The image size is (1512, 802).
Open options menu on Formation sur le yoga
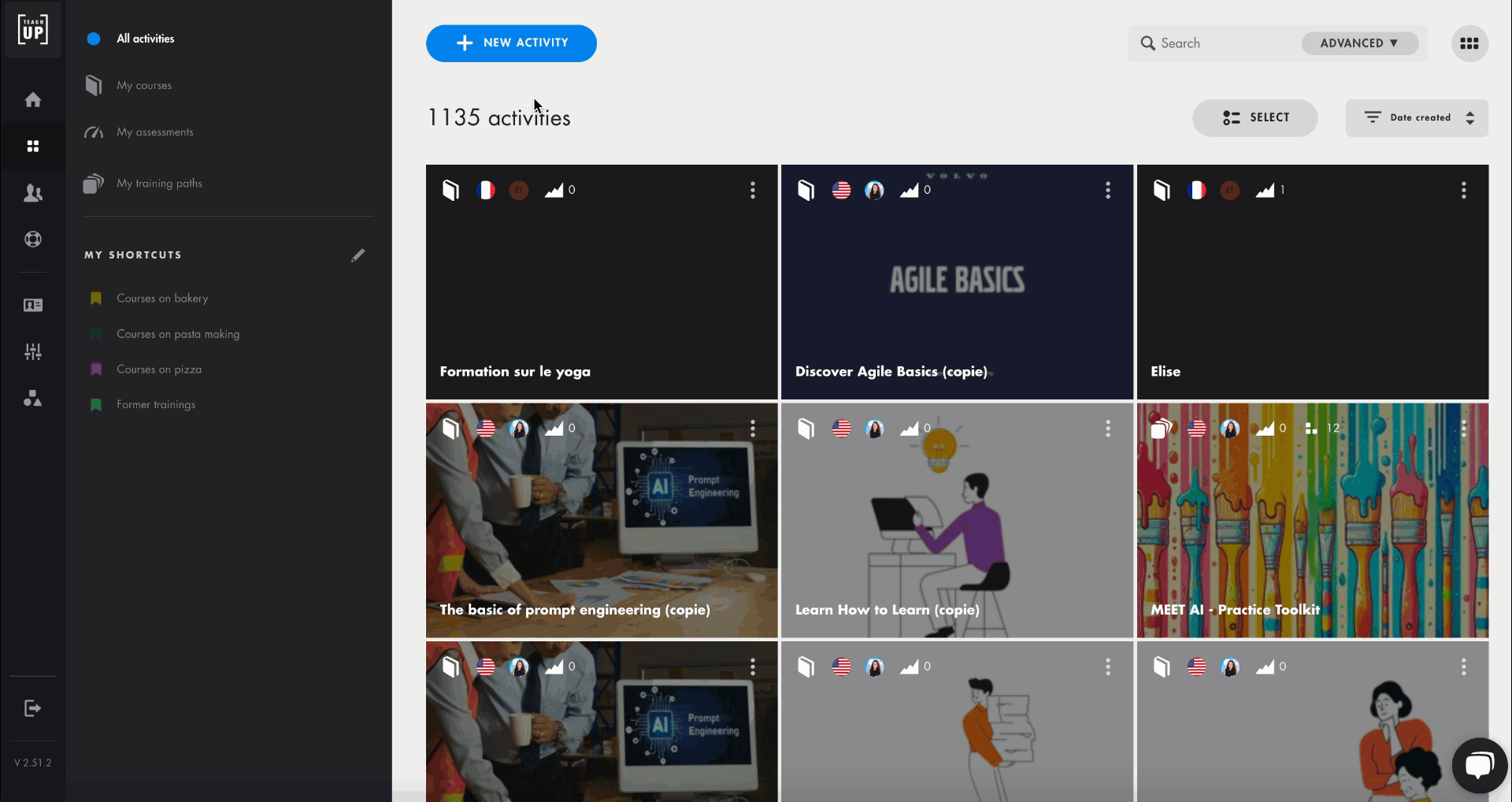point(753,190)
